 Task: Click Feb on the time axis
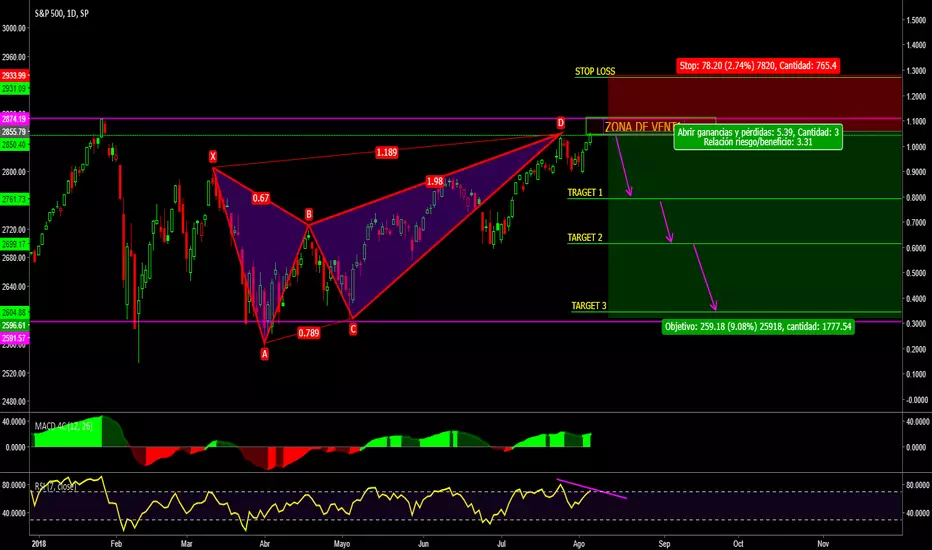(116, 543)
